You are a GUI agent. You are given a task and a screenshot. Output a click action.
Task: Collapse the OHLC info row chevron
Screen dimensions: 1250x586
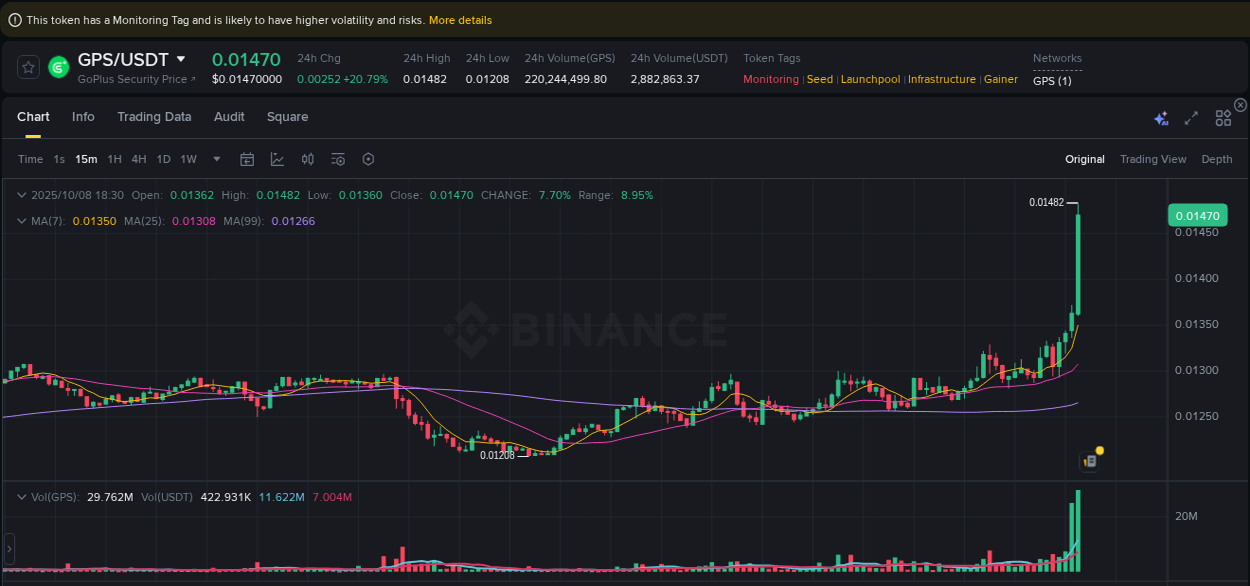(22, 195)
